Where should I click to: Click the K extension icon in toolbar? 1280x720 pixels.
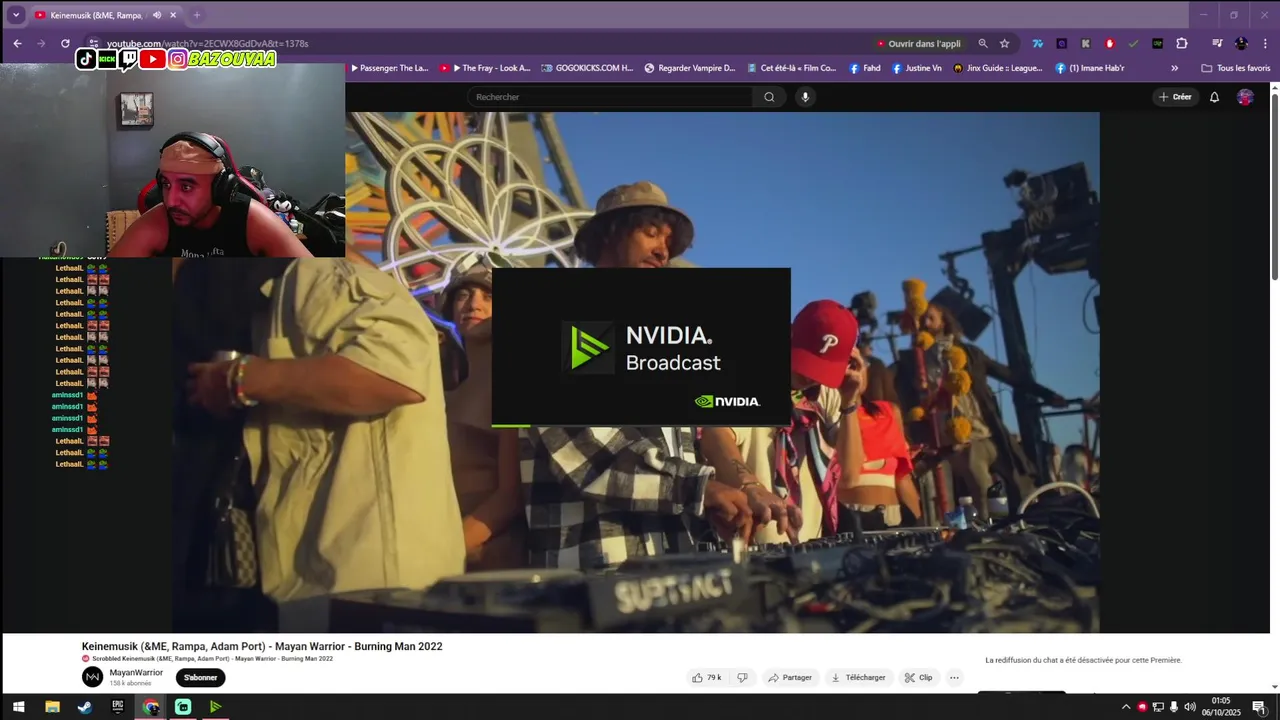pos(1085,43)
